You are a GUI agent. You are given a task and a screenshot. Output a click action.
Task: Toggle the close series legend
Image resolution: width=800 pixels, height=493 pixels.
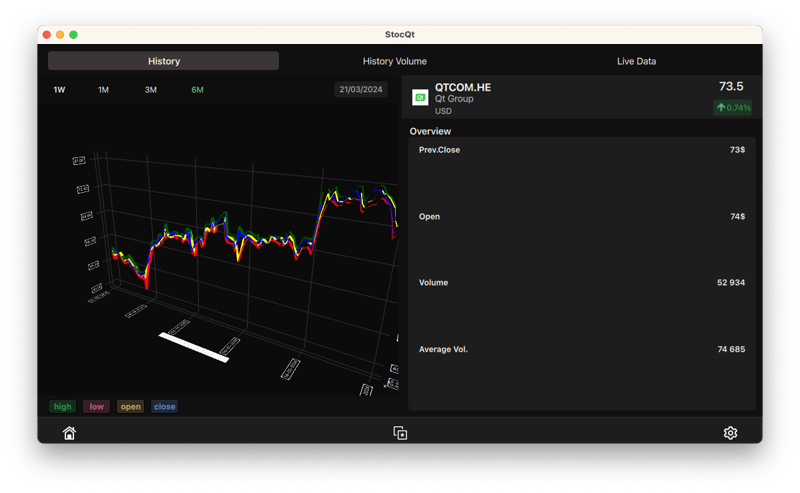point(164,406)
